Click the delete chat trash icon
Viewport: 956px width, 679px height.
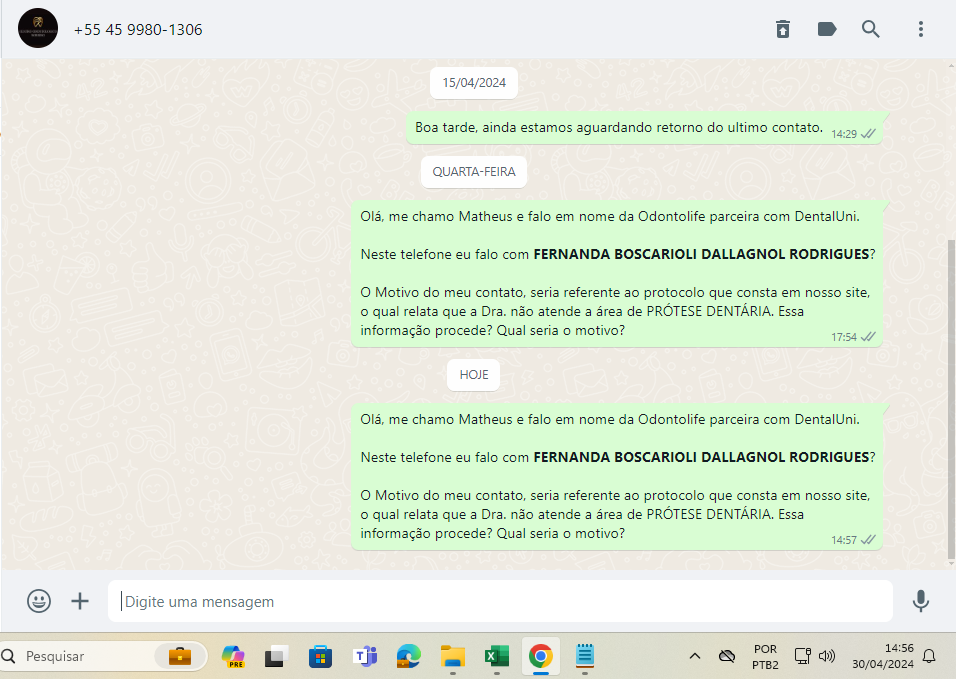[x=783, y=29]
